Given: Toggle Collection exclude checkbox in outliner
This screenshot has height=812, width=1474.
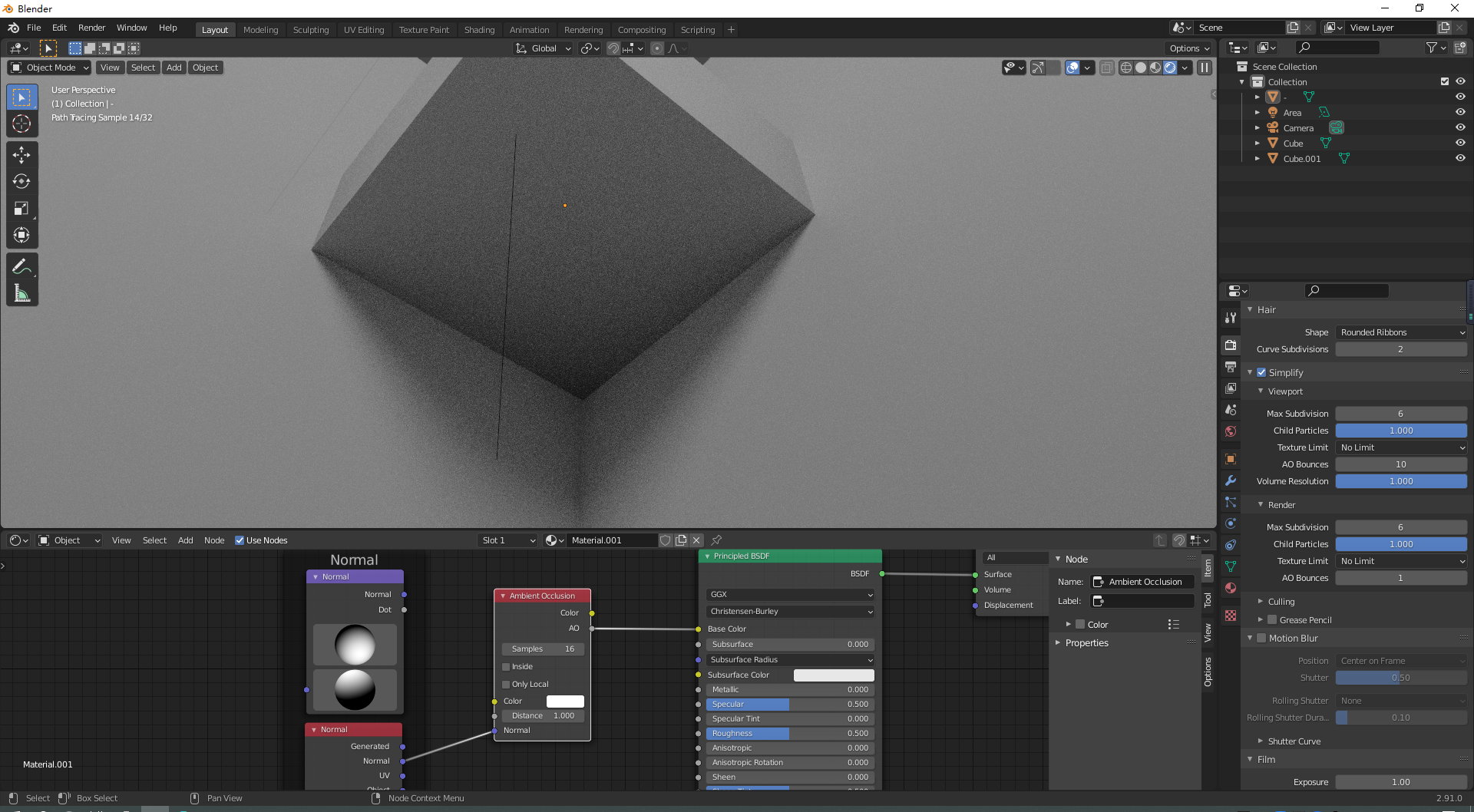Looking at the screenshot, I should pos(1445,81).
